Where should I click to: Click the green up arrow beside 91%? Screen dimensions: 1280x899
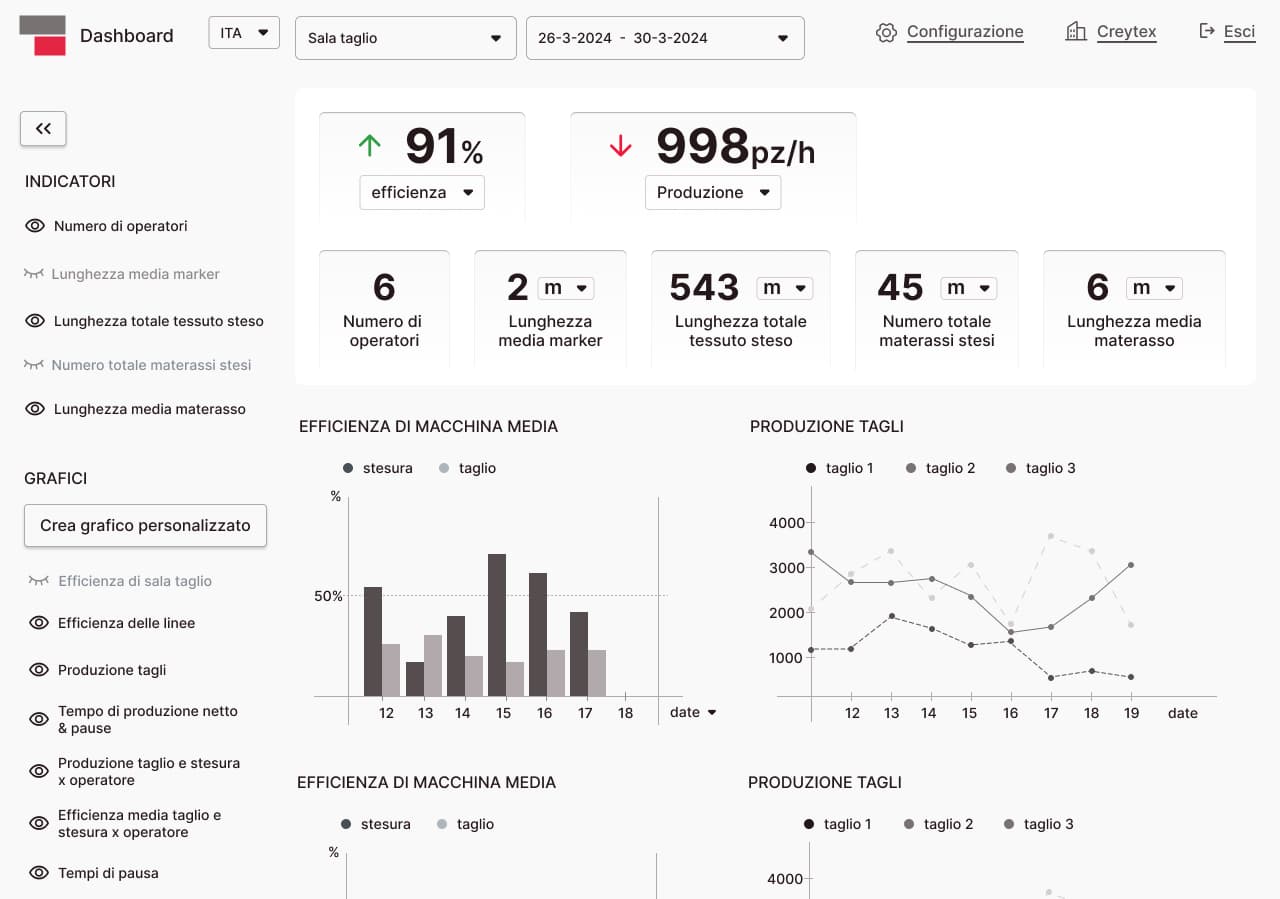[370, 146]
